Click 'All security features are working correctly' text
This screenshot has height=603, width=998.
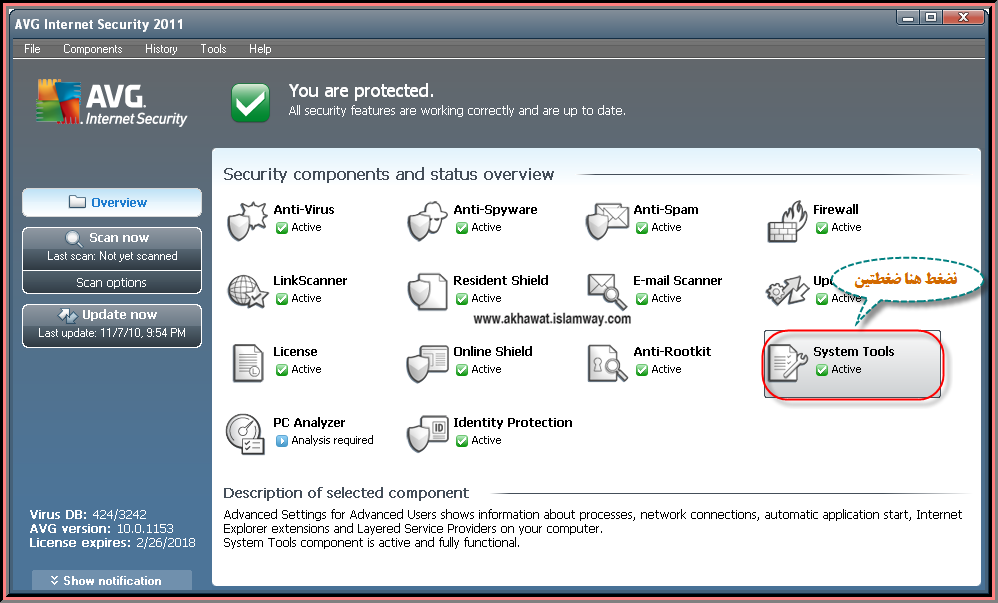[457, 111]
